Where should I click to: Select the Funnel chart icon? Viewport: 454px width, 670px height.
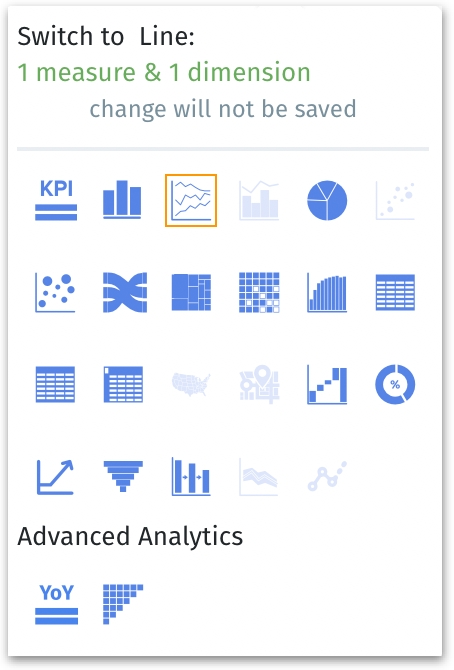click(123, 476)
